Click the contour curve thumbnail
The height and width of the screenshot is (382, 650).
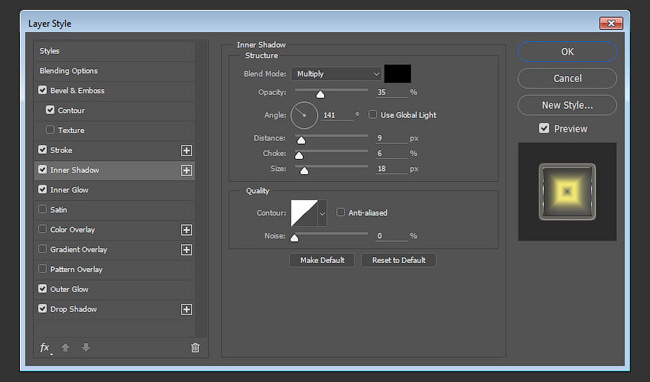pos(304,213)
